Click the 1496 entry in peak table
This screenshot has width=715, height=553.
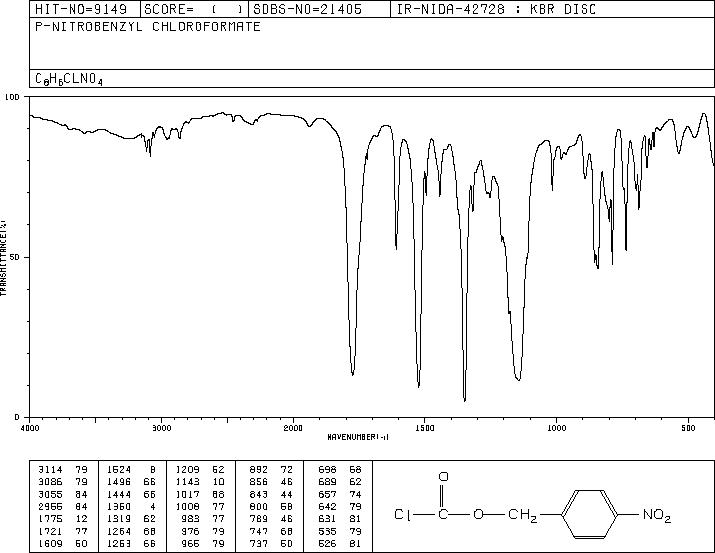[119, 482]
